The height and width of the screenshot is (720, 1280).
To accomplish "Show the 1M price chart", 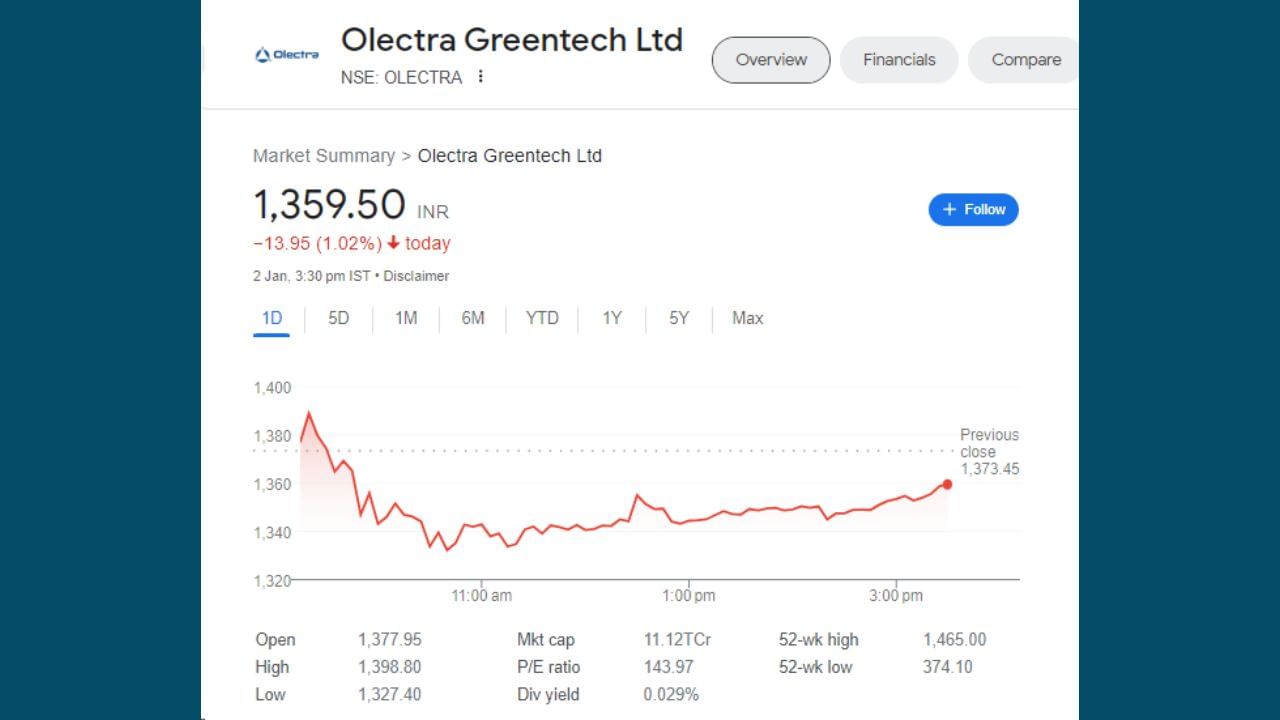I will pos(405,319).
